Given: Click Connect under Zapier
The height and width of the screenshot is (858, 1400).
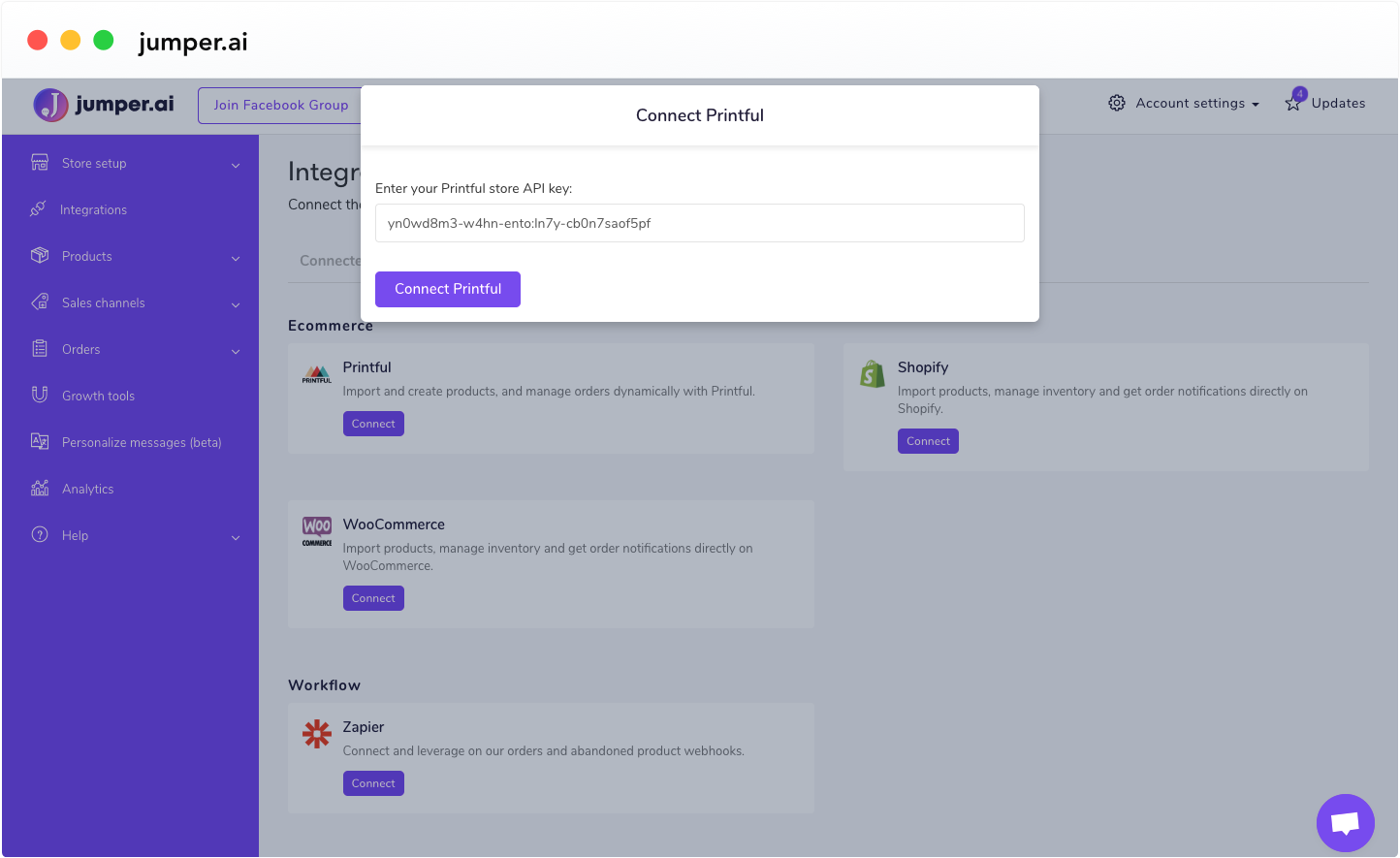Looking at the screenshot, I should click(373, 783).
